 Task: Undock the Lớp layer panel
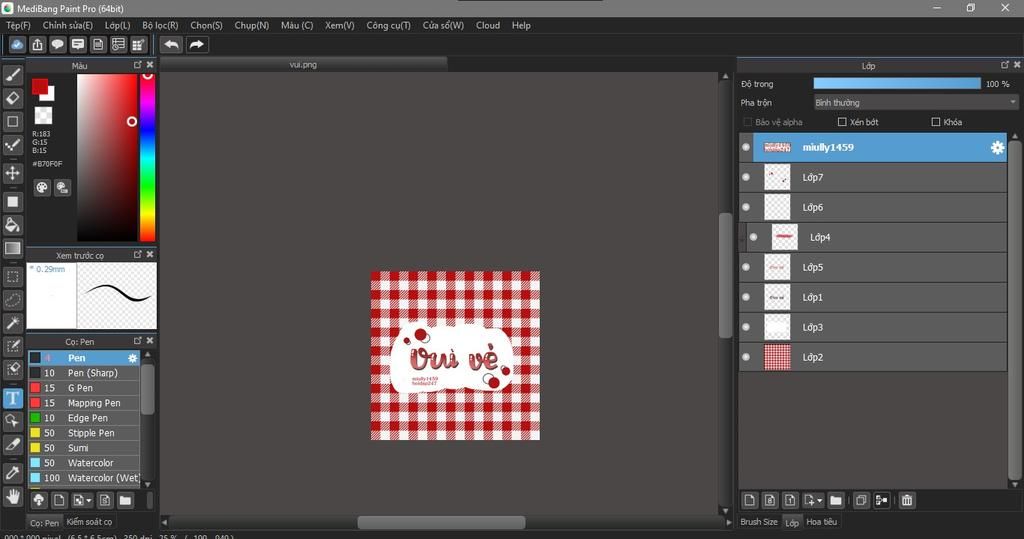pyautogui.click(x=1004, y=65)
